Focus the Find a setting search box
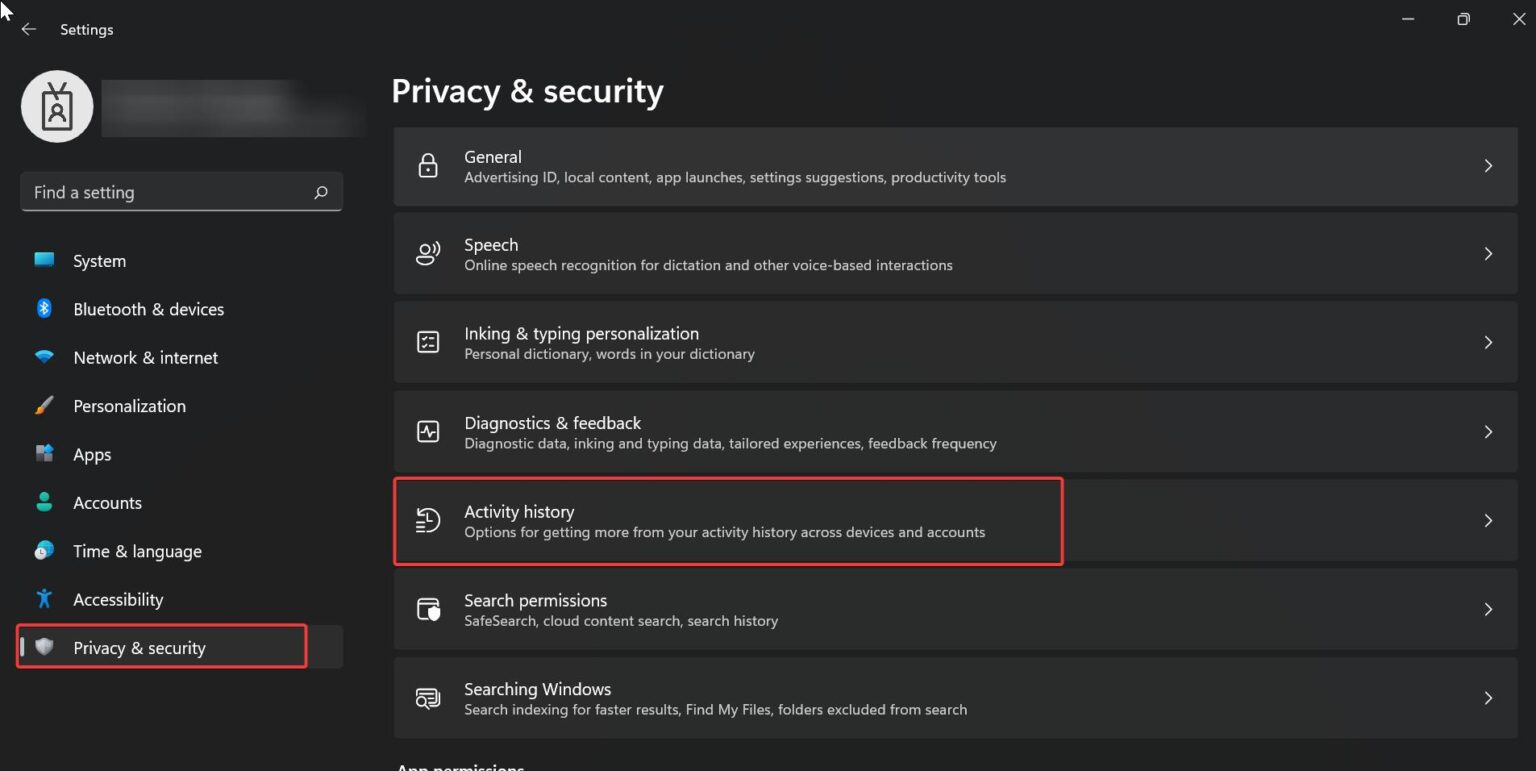This screenshot has width=1536, height=771. pyautogui.click(x=165, y=192)
